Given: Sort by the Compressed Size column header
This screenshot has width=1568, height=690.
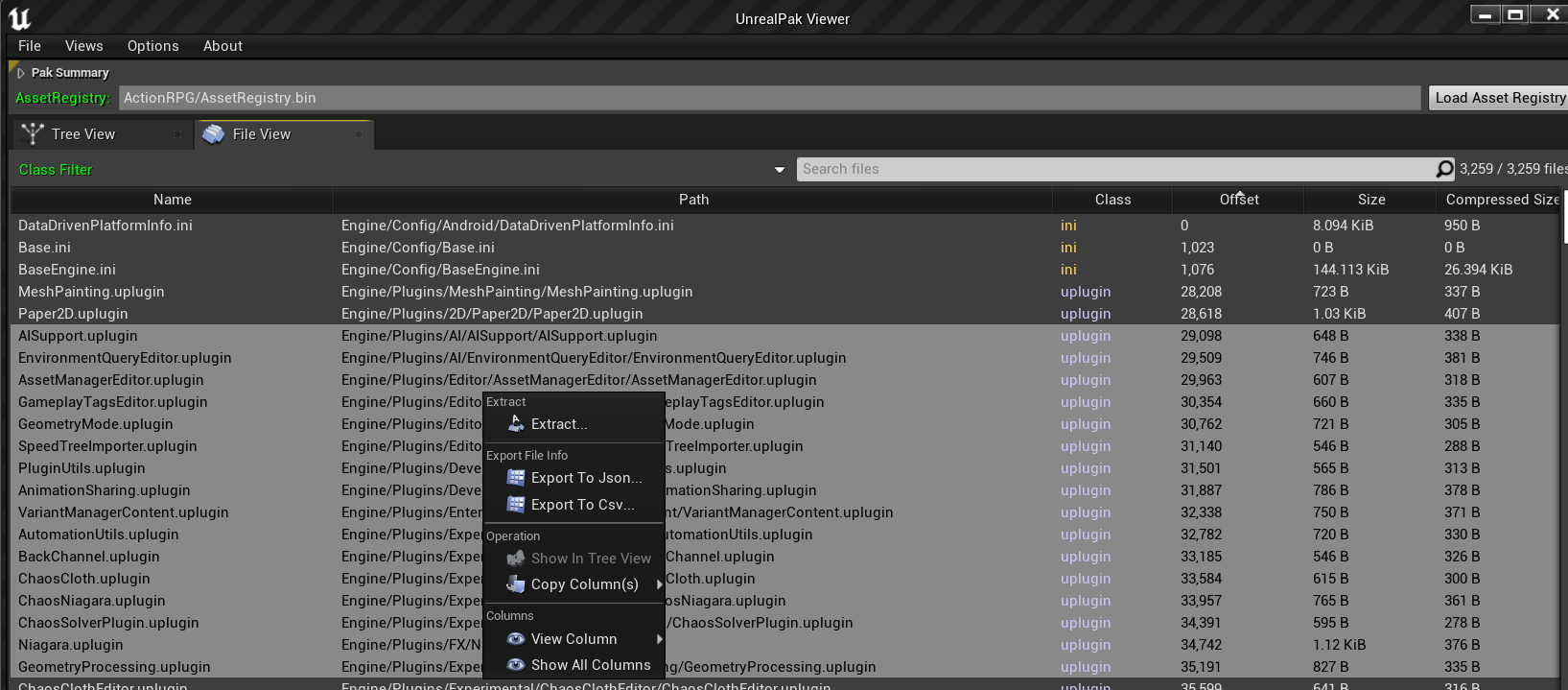Looking at the screenshot, I should [x=1501, y=200].
